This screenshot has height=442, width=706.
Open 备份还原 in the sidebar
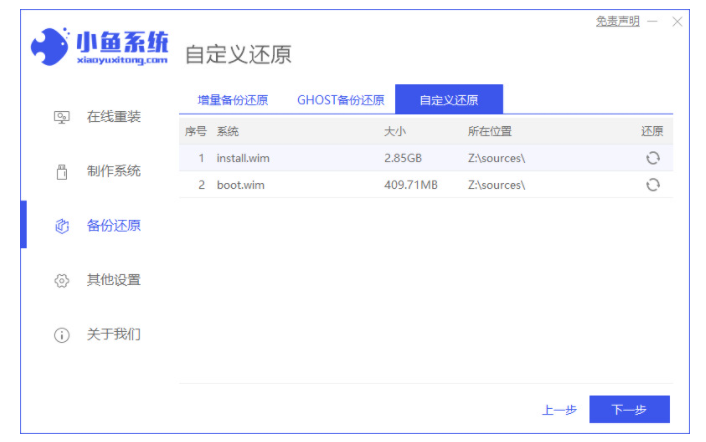[114, 226]
